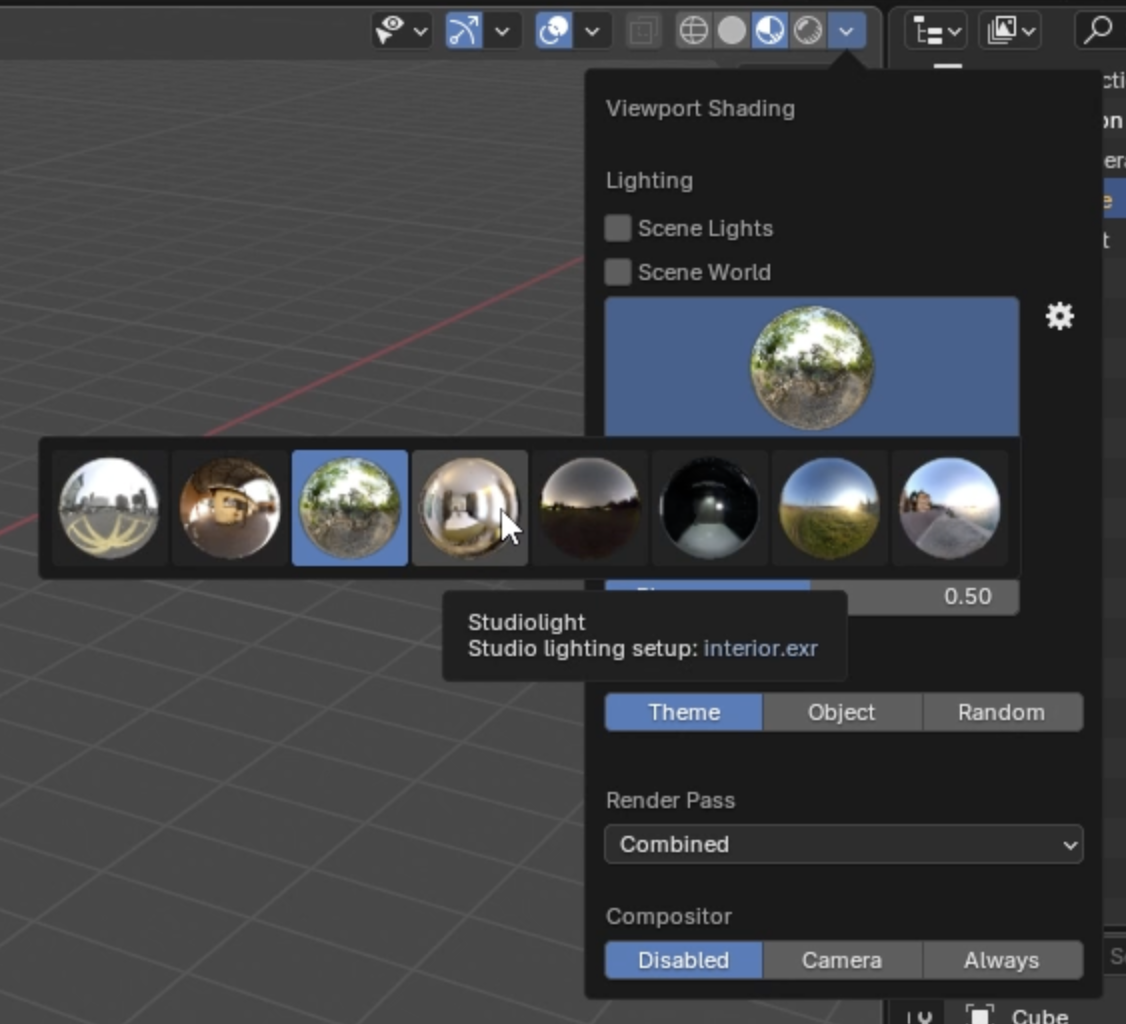Switch to material preview shading mode
Image resolution: width=1126 pixels, height=1024 pixels.
(770, 31)
